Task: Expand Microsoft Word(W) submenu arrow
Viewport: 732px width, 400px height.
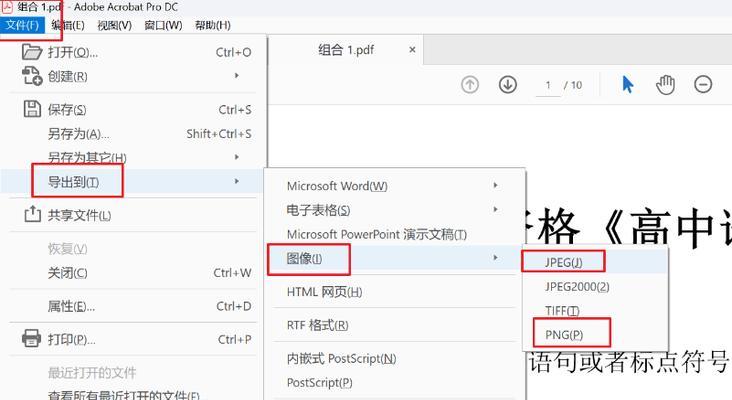Action: tap(495, 185)
